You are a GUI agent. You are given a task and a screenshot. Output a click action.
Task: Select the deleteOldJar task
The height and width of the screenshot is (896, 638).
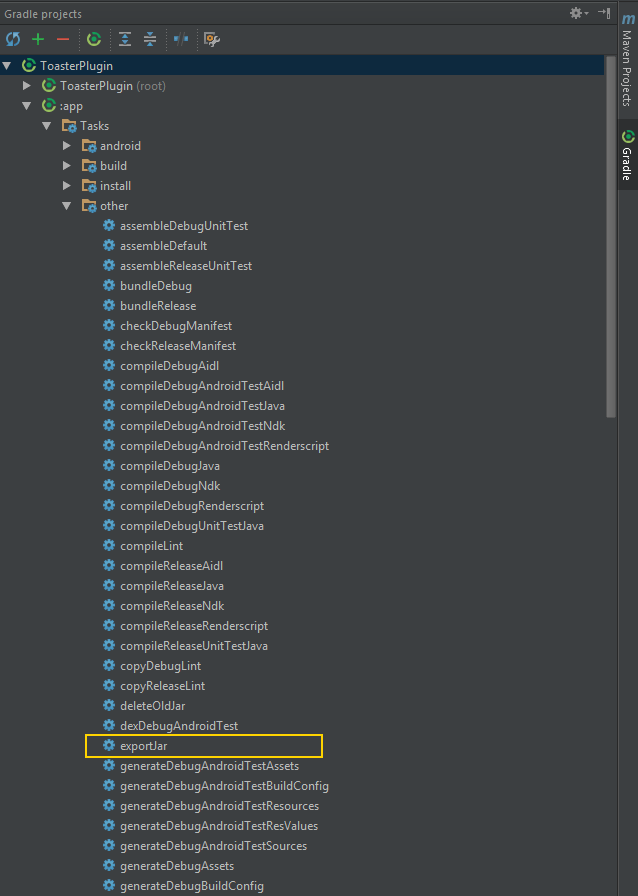pyautogui.click(x=152, y=706)
